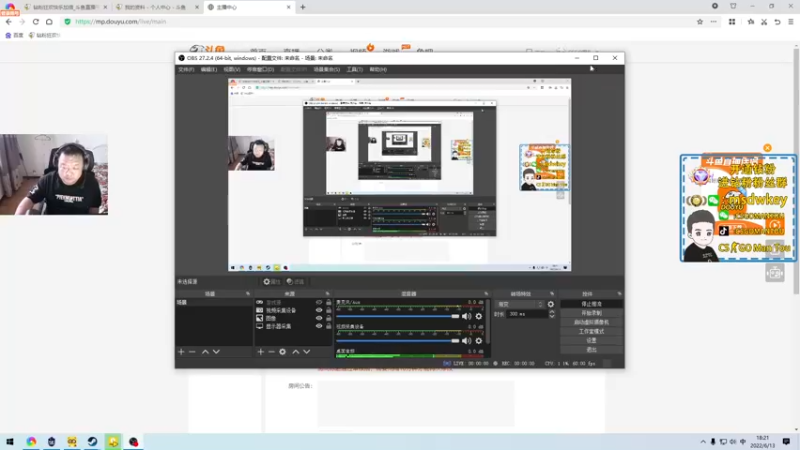This screenshot has width=800, height=450.
Task: Hide the display capture source
Action: pos(319,326)
